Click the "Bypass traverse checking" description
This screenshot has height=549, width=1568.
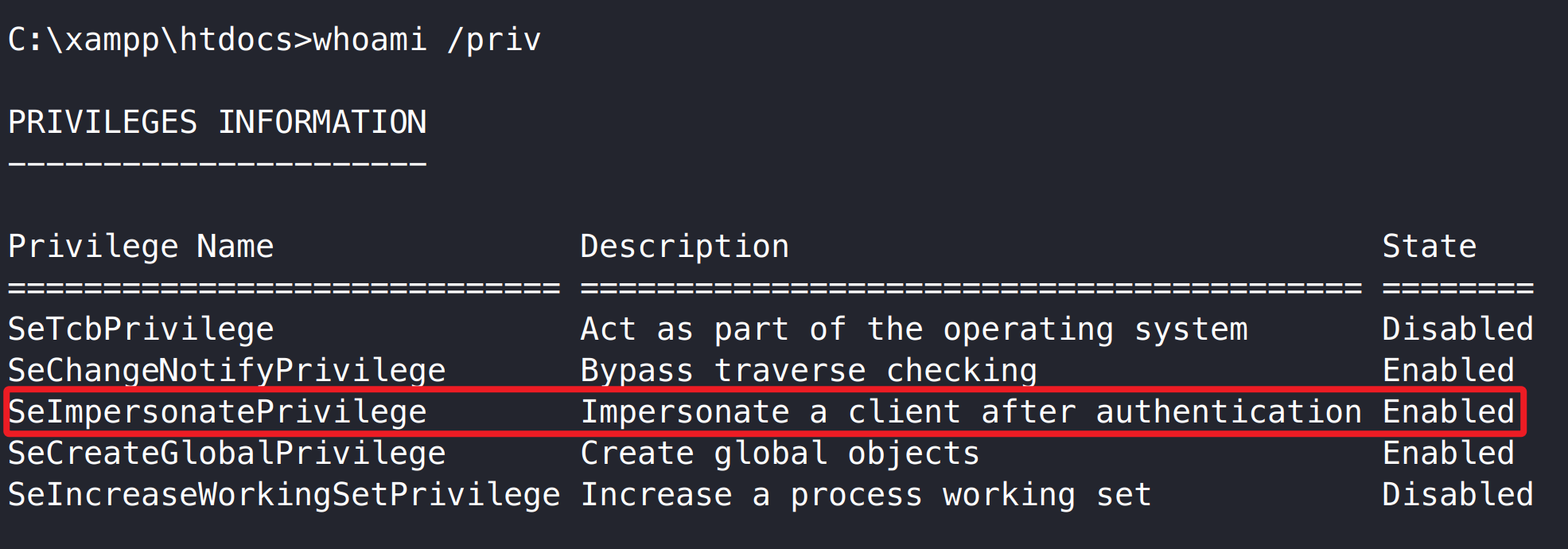click(x=808, y=371)
